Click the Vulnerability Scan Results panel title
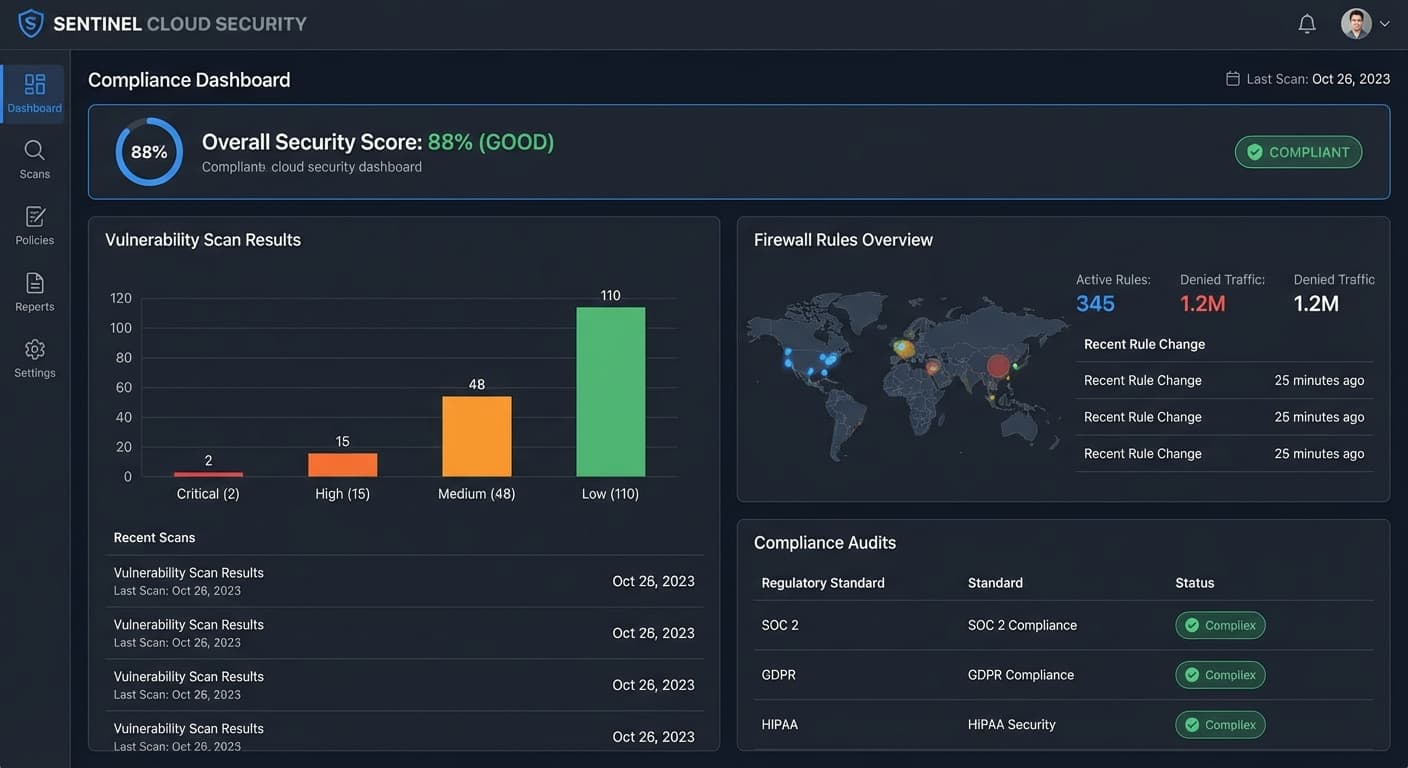Image resolution: width=1408 pixels, height=768 pixels. pos(203,240)
